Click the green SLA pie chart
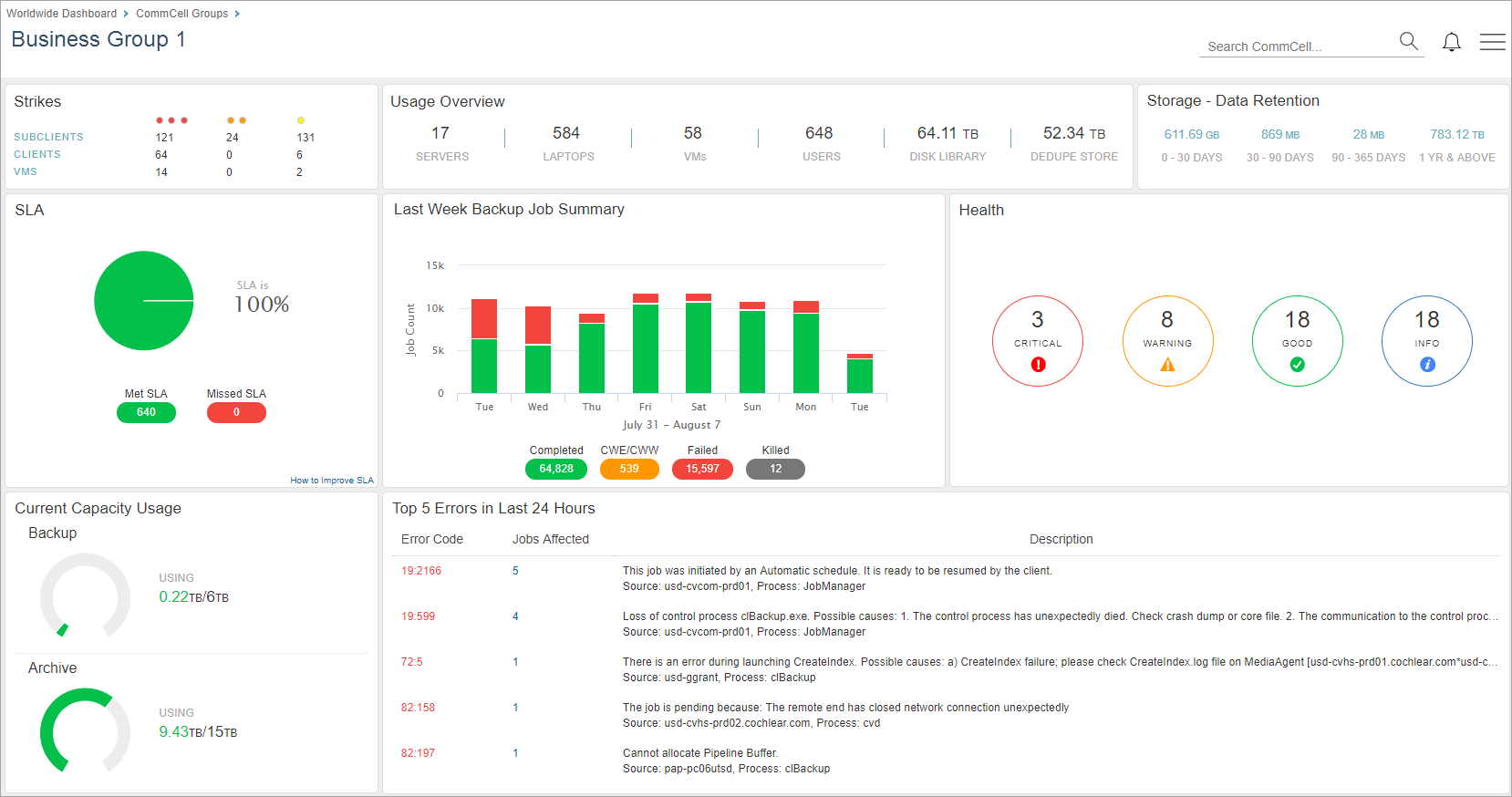 [x=144, y=301]
